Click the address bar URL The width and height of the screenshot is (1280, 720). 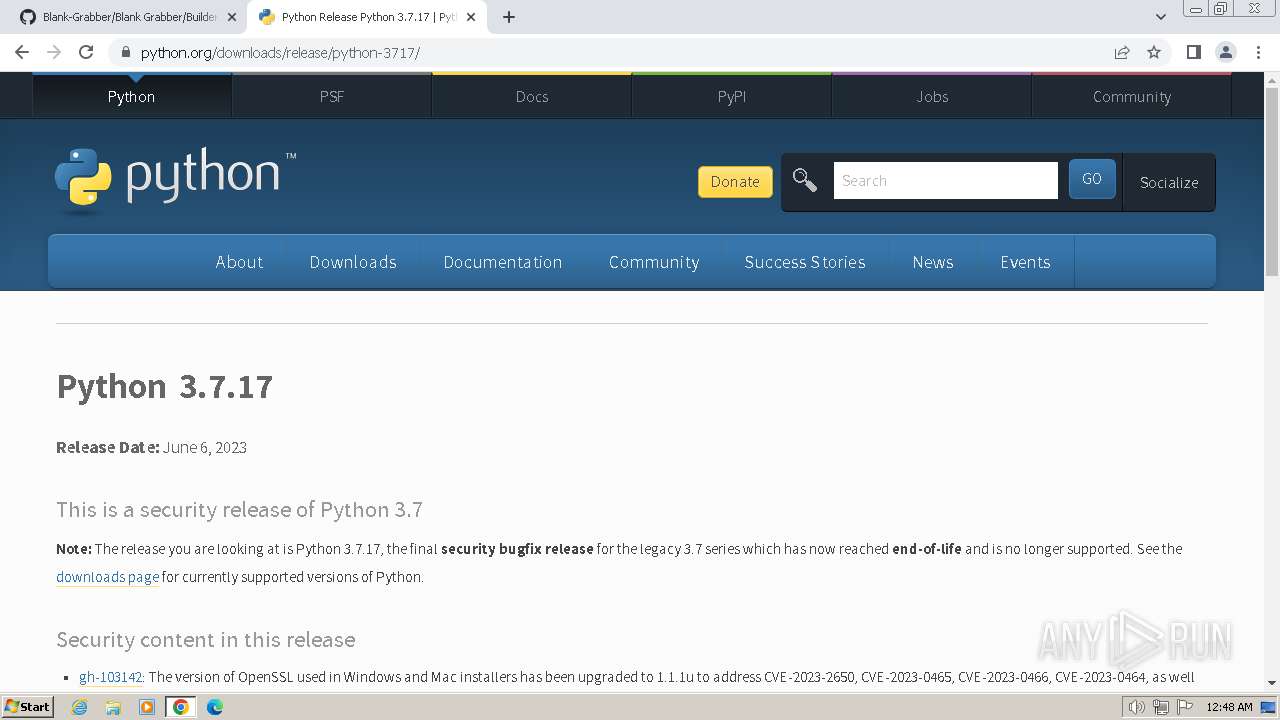pyautogui.click(x=280, y=53)
